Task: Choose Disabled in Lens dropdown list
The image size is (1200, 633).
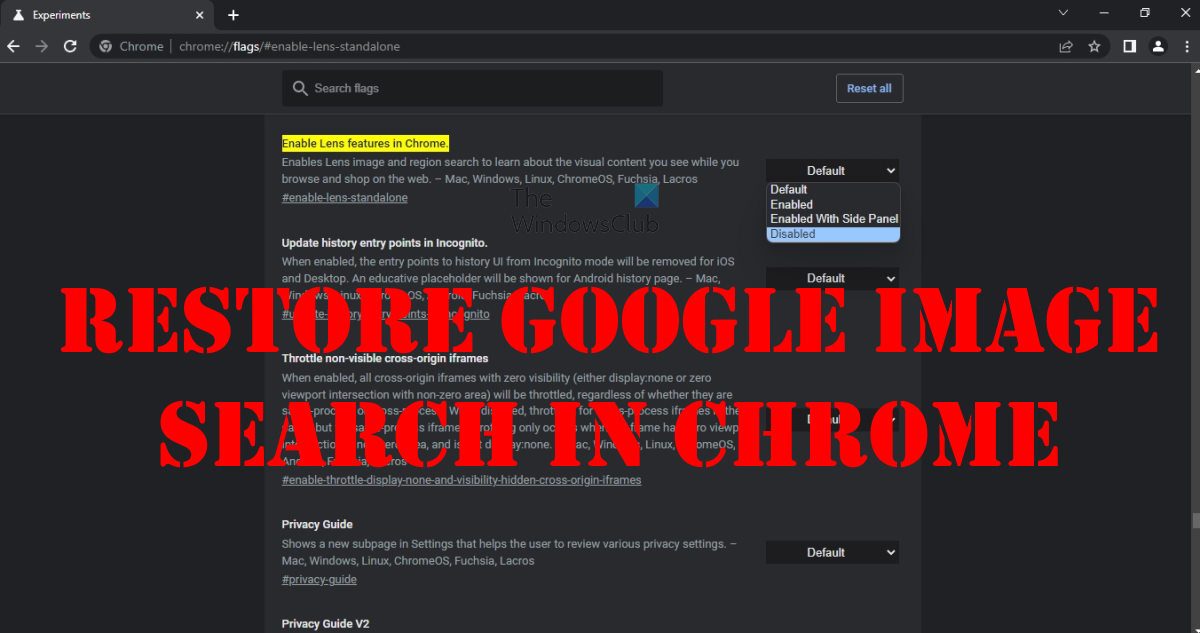Action: [833, 234]
